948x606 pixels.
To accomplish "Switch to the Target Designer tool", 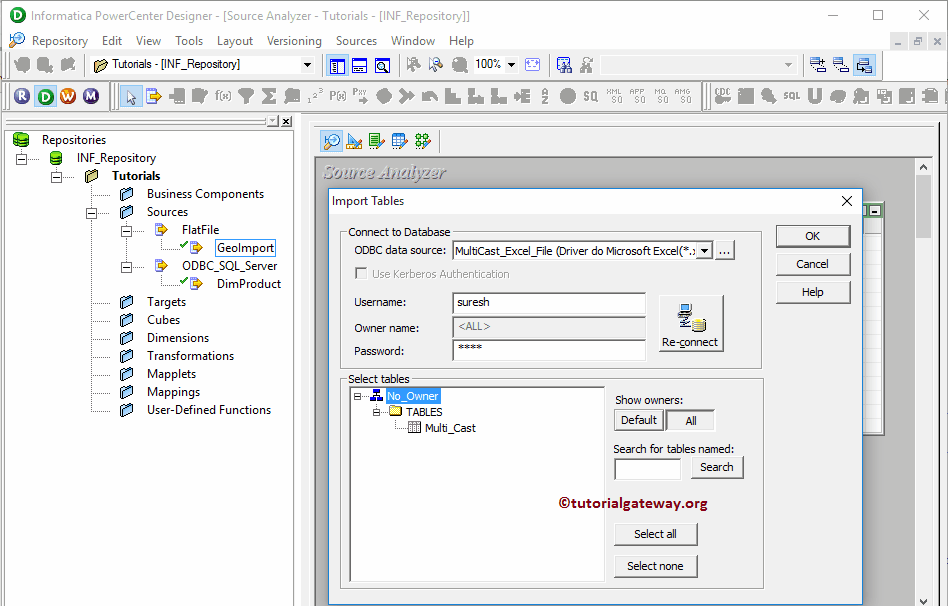I will [x=353, y=141].
